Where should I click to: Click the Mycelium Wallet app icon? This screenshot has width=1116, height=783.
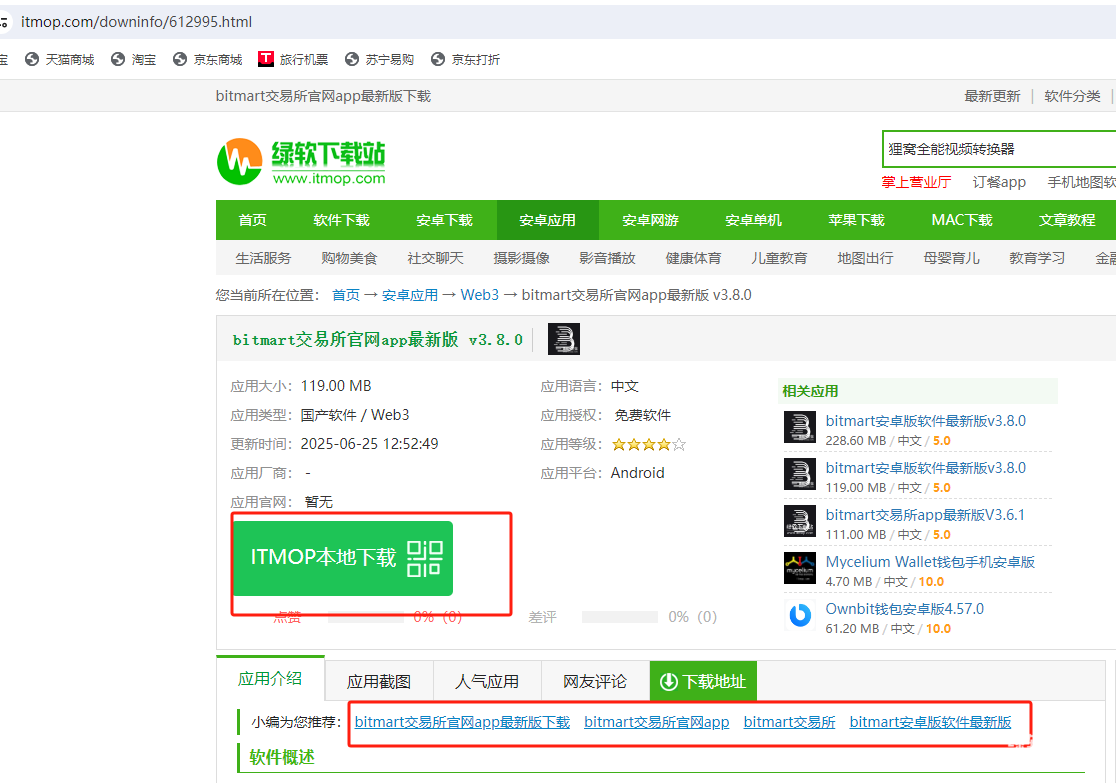click(x=799, y=568)
